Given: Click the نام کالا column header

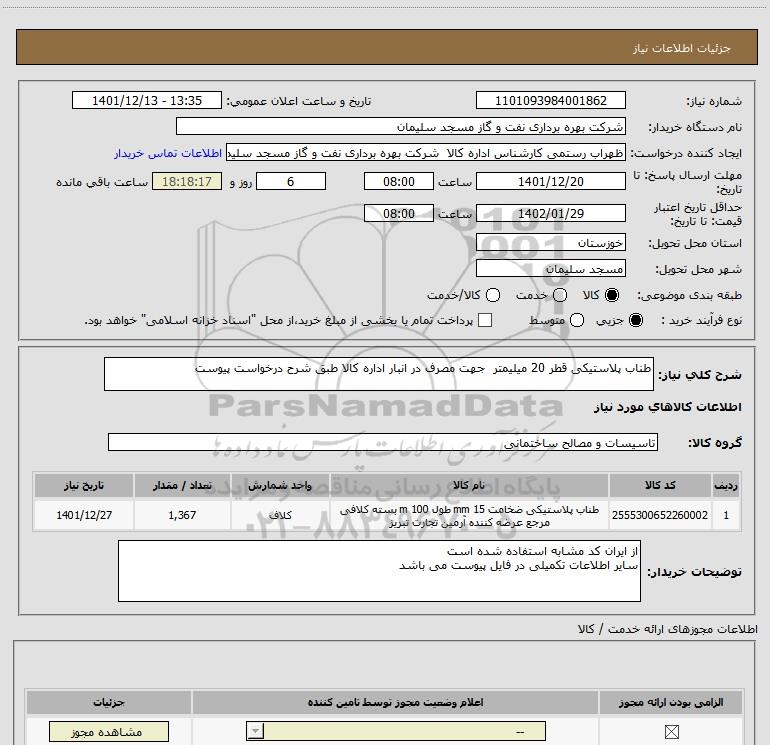Looking at the screenshot, I should coord(469,485).
